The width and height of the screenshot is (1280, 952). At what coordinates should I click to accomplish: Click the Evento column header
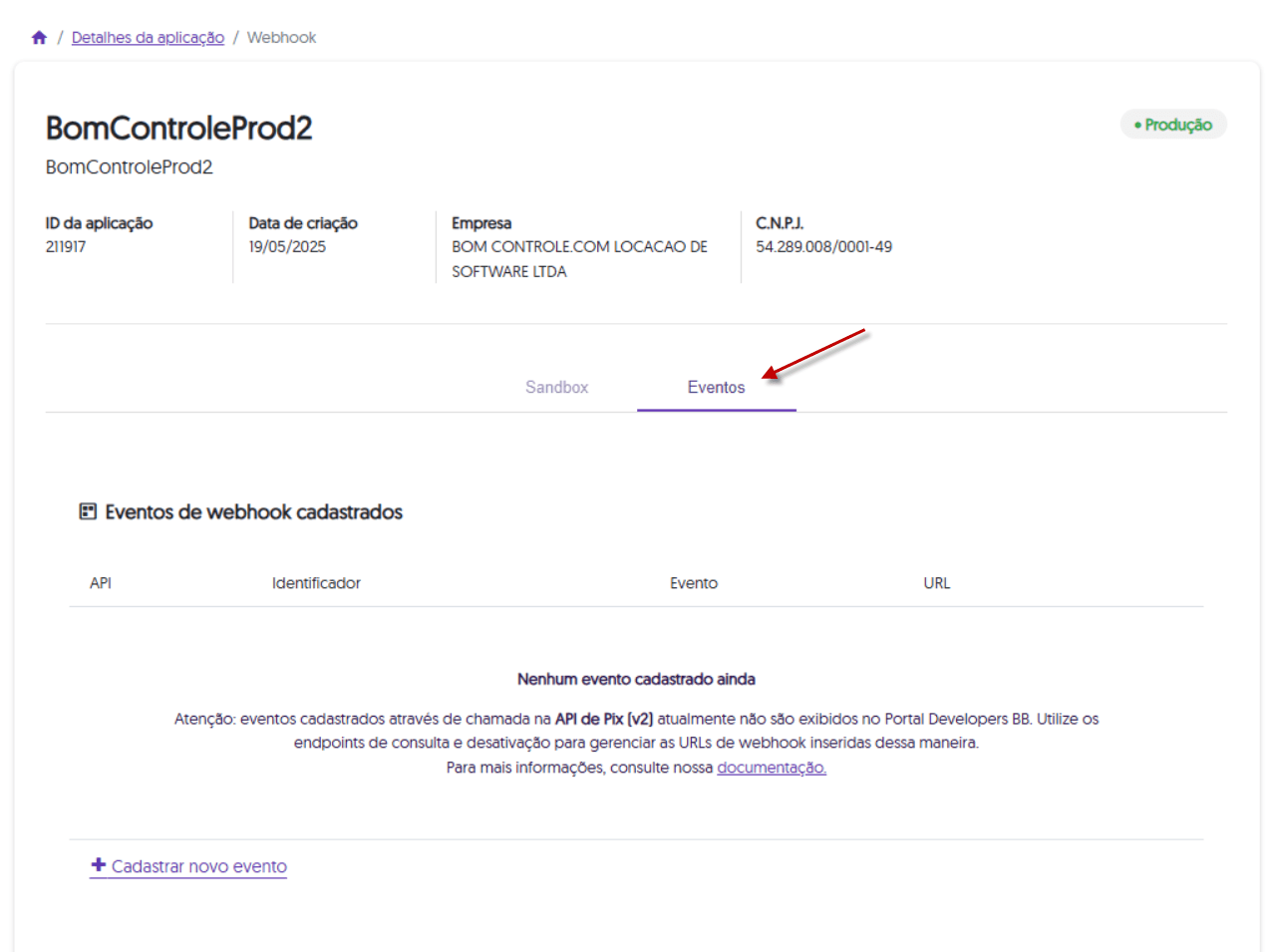[x=694, y=583]
